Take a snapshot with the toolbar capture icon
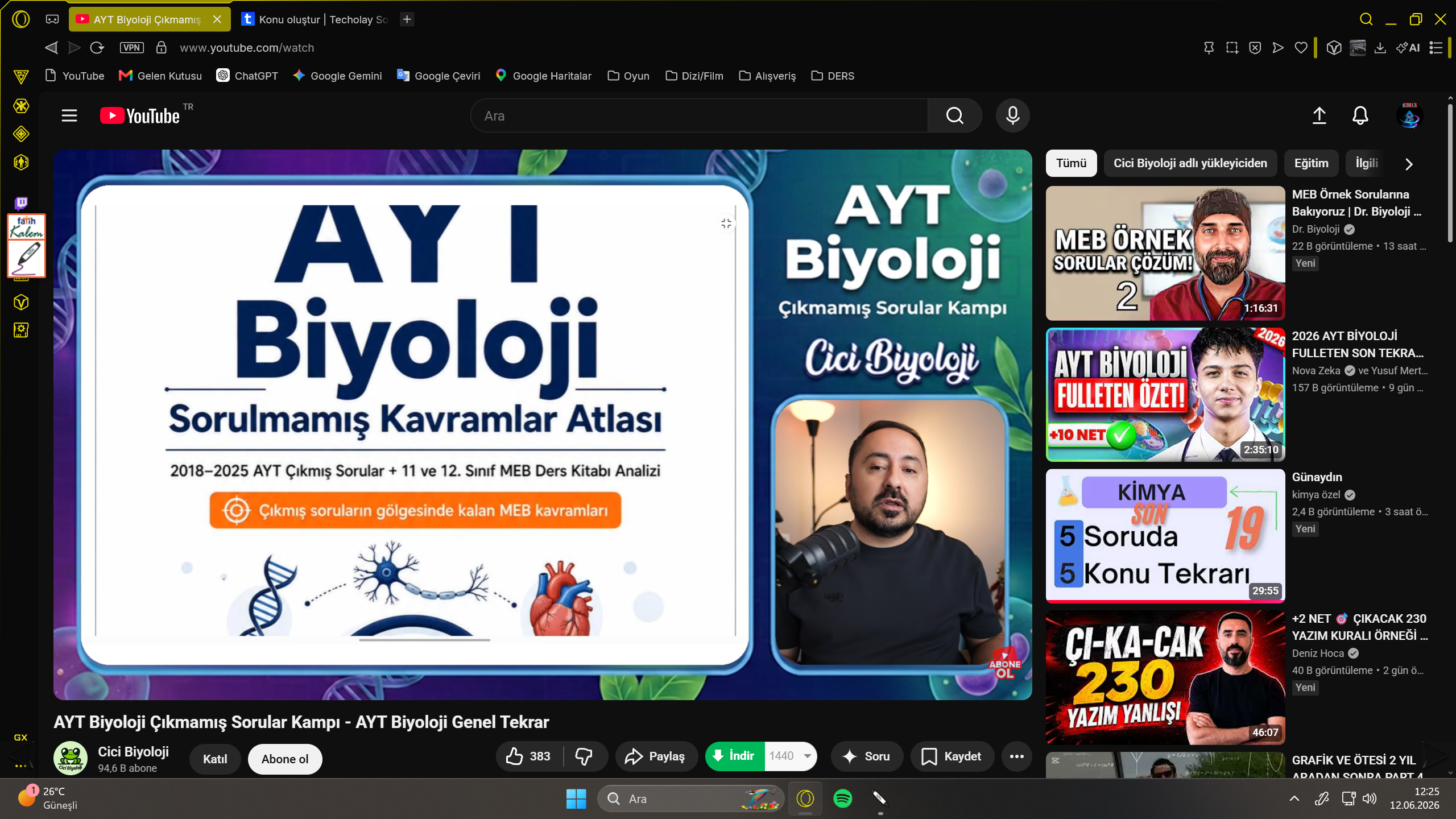The image size is (1456, 819). (1232, 48)
